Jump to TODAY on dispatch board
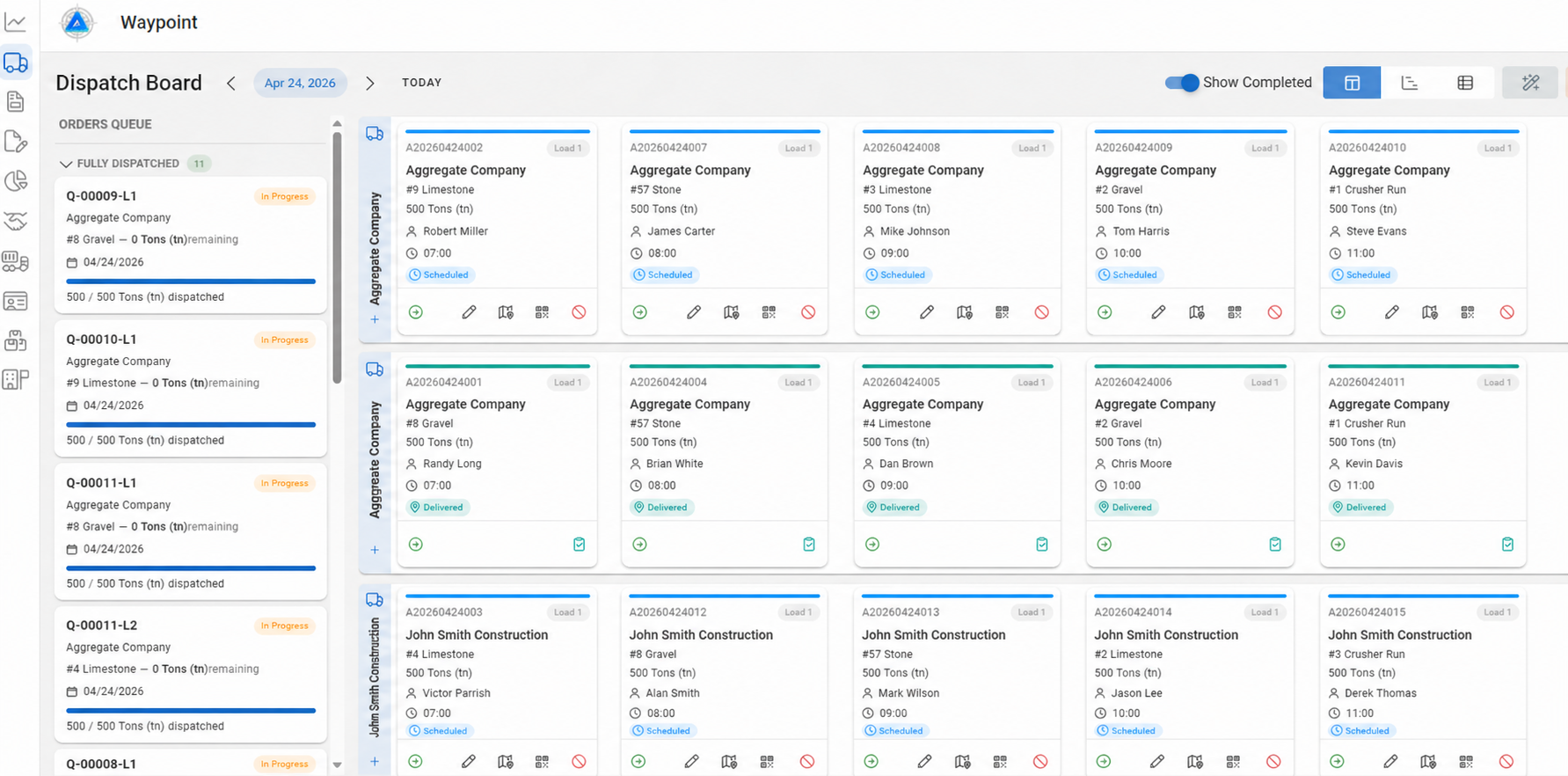1568x776 pixels. pyautogui.click(x=422, y=83)
